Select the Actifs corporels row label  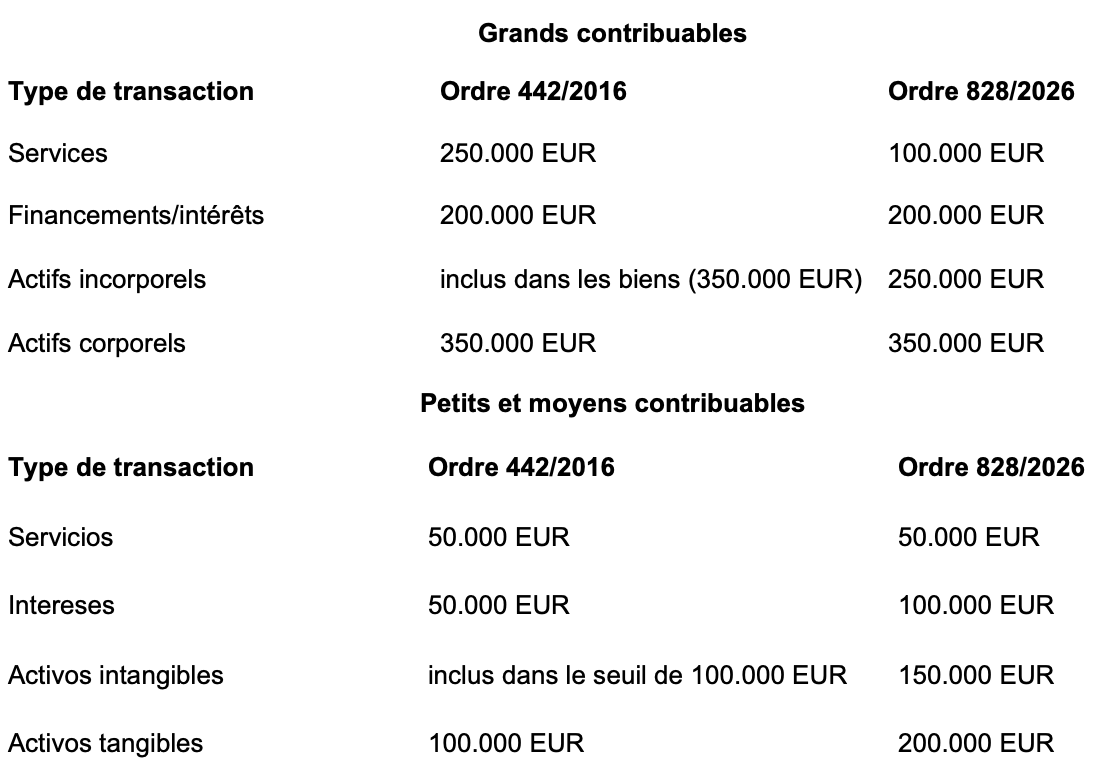pyautogui.click(x=97, y=343)
